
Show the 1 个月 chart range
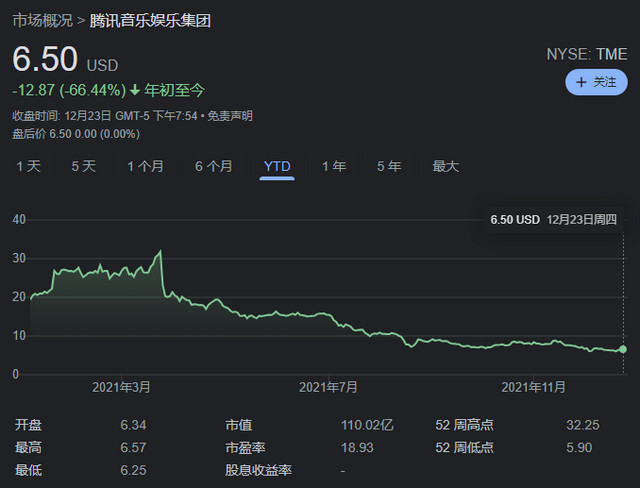pos(145,166)
